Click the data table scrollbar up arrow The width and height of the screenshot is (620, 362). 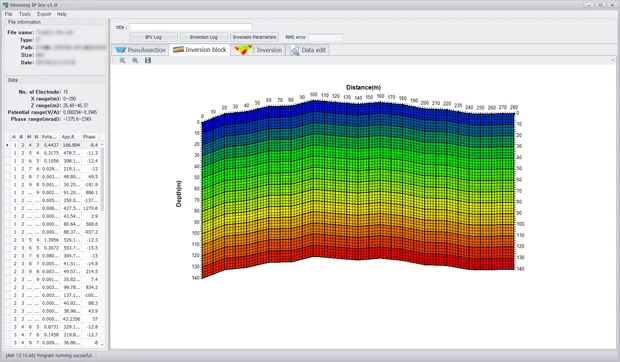(x=102, y=145)
